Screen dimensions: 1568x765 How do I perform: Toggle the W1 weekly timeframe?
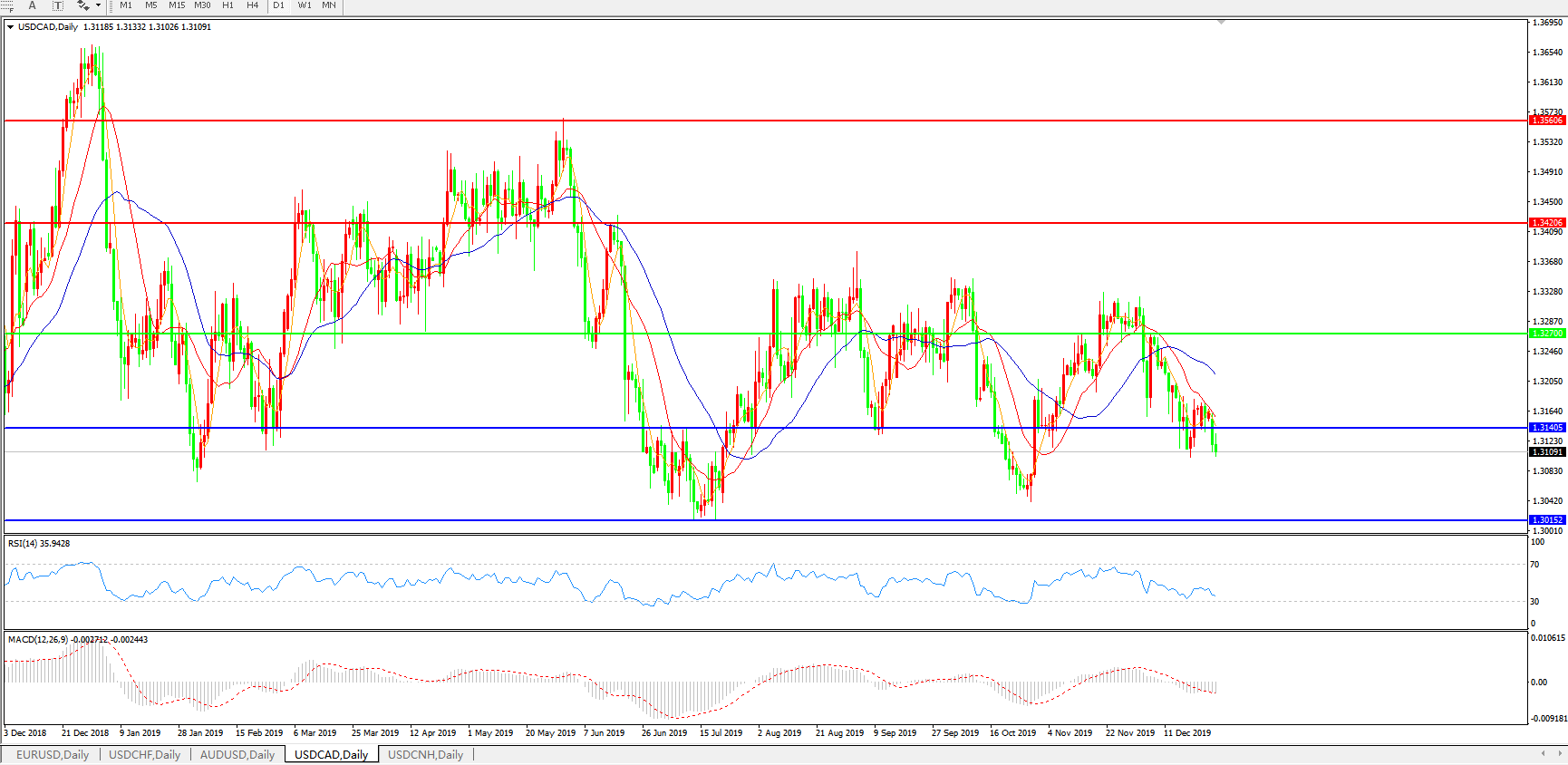click(305, 5)
